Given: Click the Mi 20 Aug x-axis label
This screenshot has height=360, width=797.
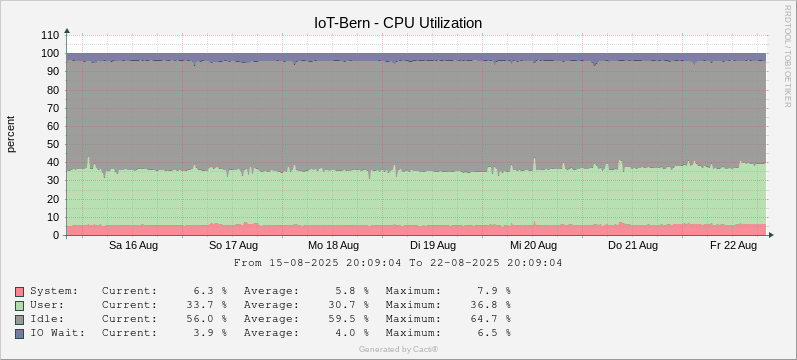Looking at the screenshot, I should point(533,246).
